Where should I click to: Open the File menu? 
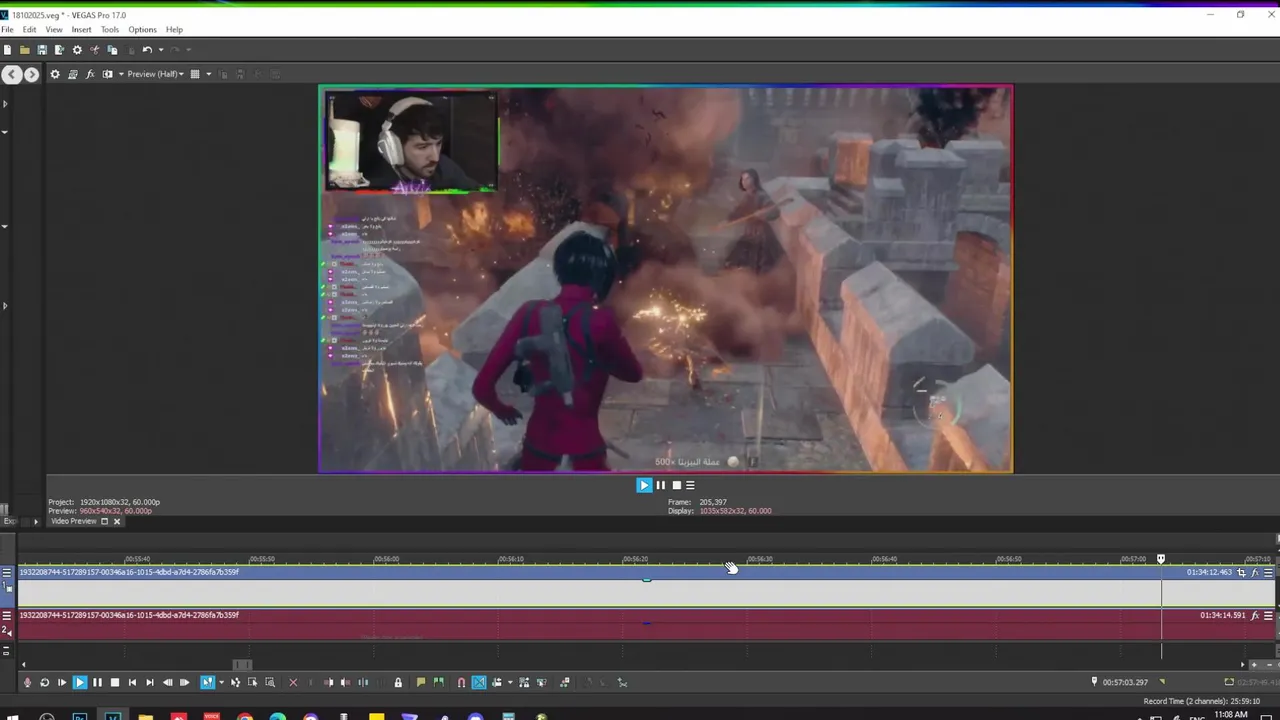(7, 30)
